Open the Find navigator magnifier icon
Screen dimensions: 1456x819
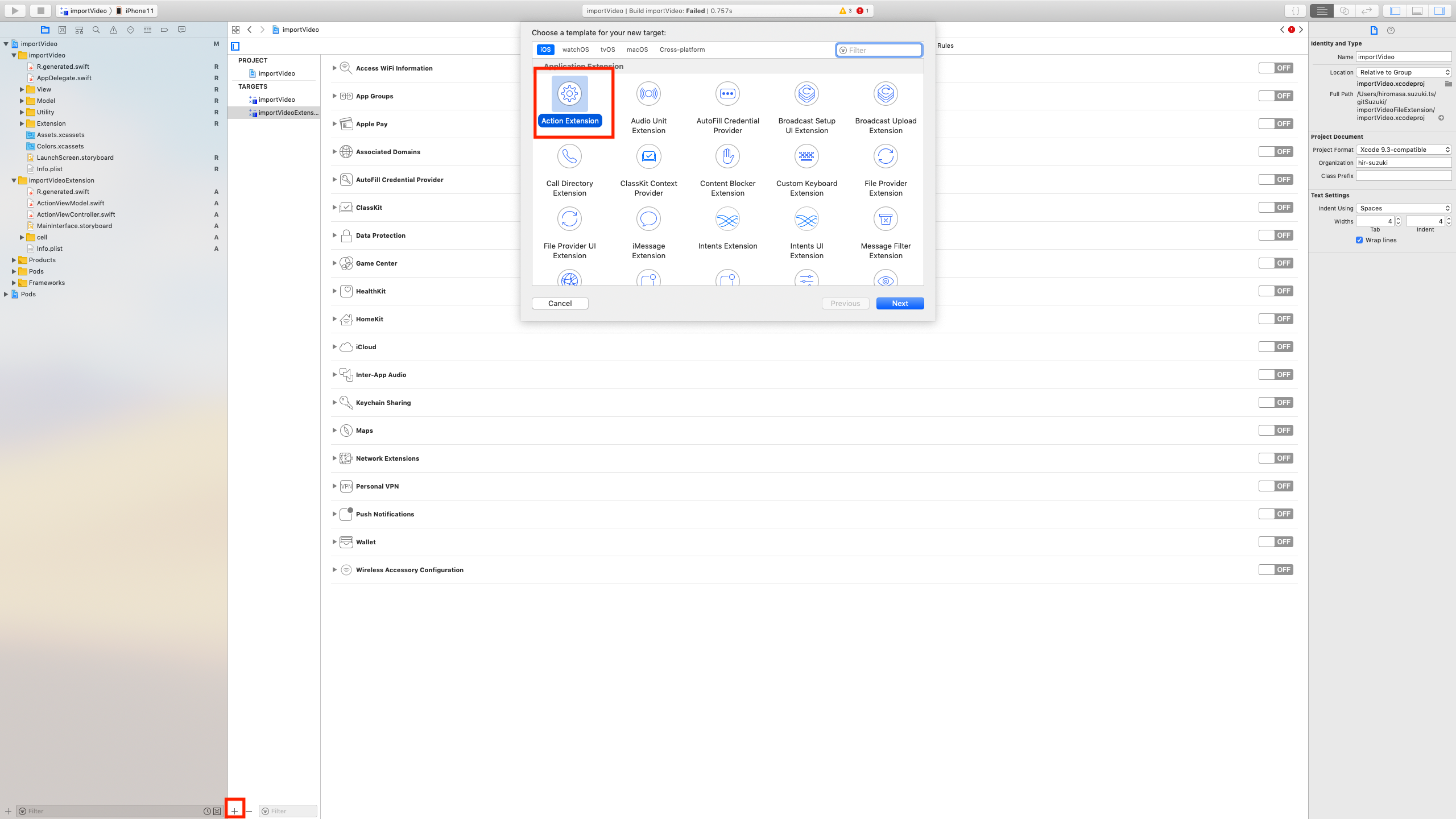pyautogui.click(x=96, y=30)
